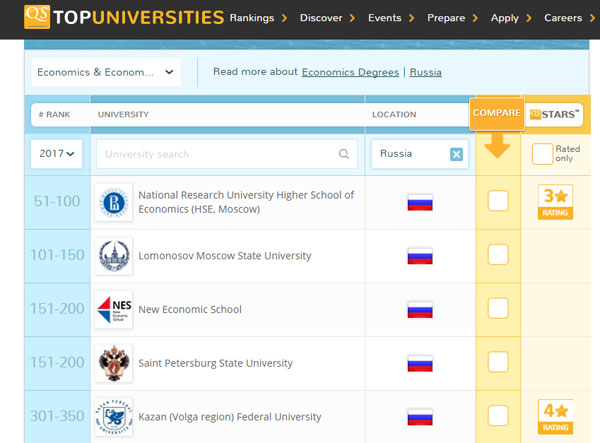Click the Russian flag in HSE row
This screenshot has height=443, width=600.
pyautogui.click(x=420, y=202)
